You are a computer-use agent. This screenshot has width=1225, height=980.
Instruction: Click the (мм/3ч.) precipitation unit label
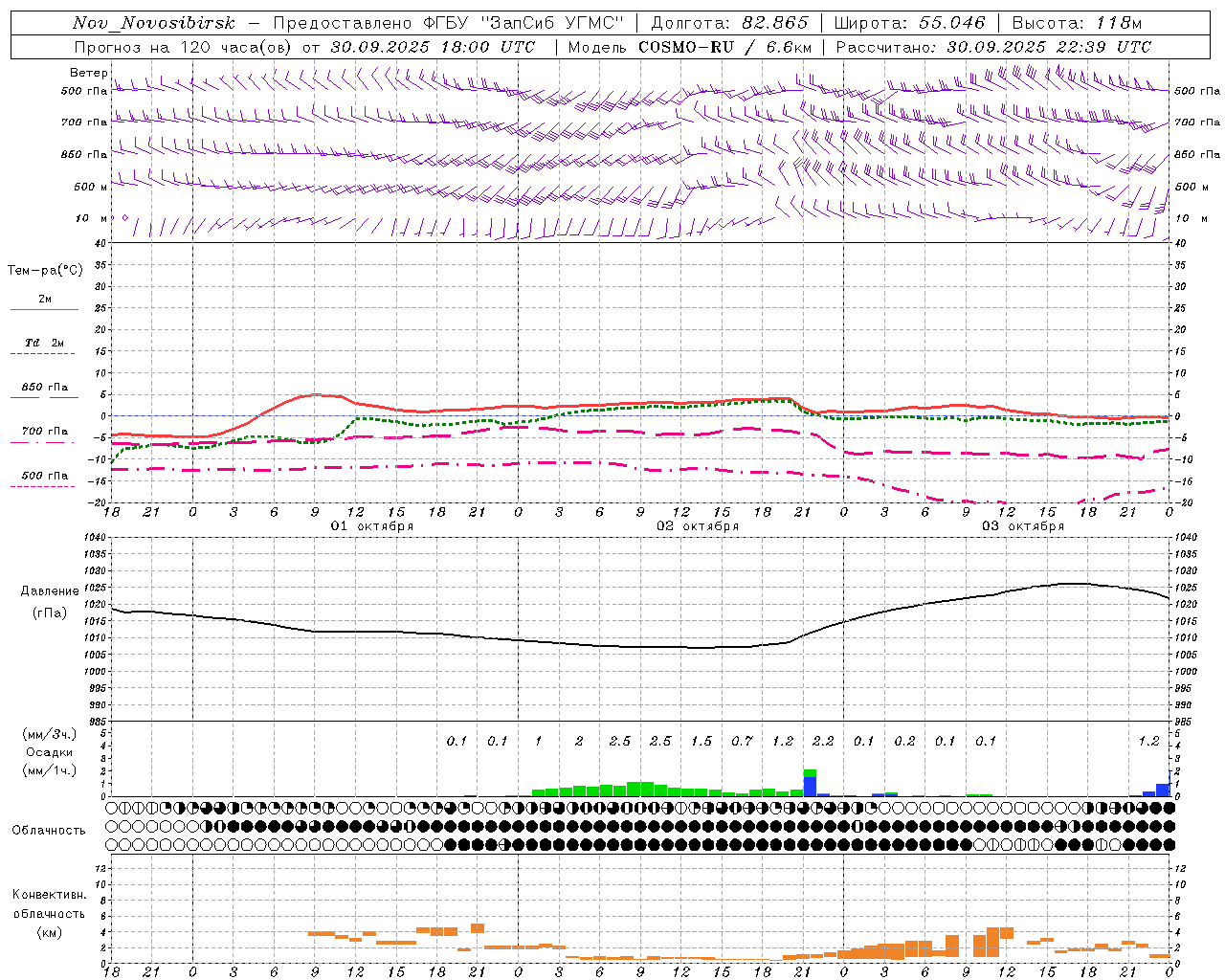pos(50,734)
